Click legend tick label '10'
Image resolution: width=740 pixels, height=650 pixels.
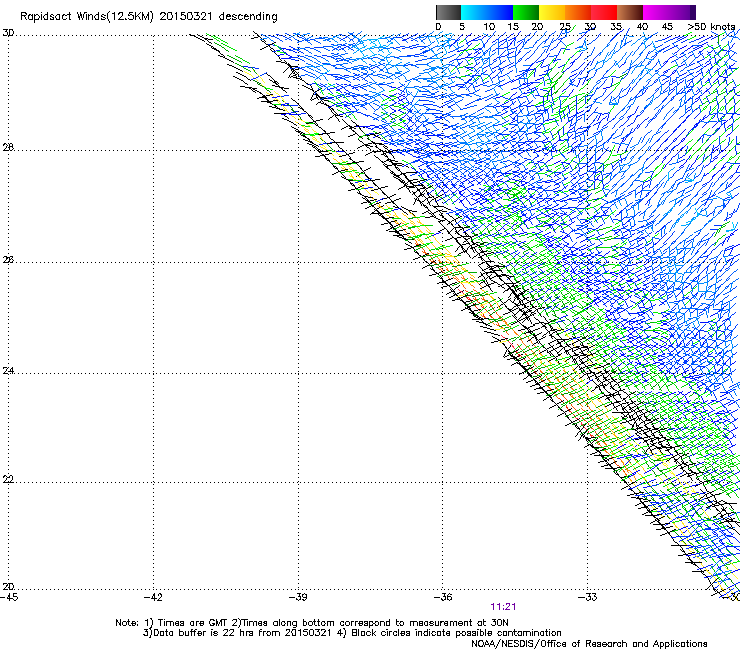click(x=489, y=27)
